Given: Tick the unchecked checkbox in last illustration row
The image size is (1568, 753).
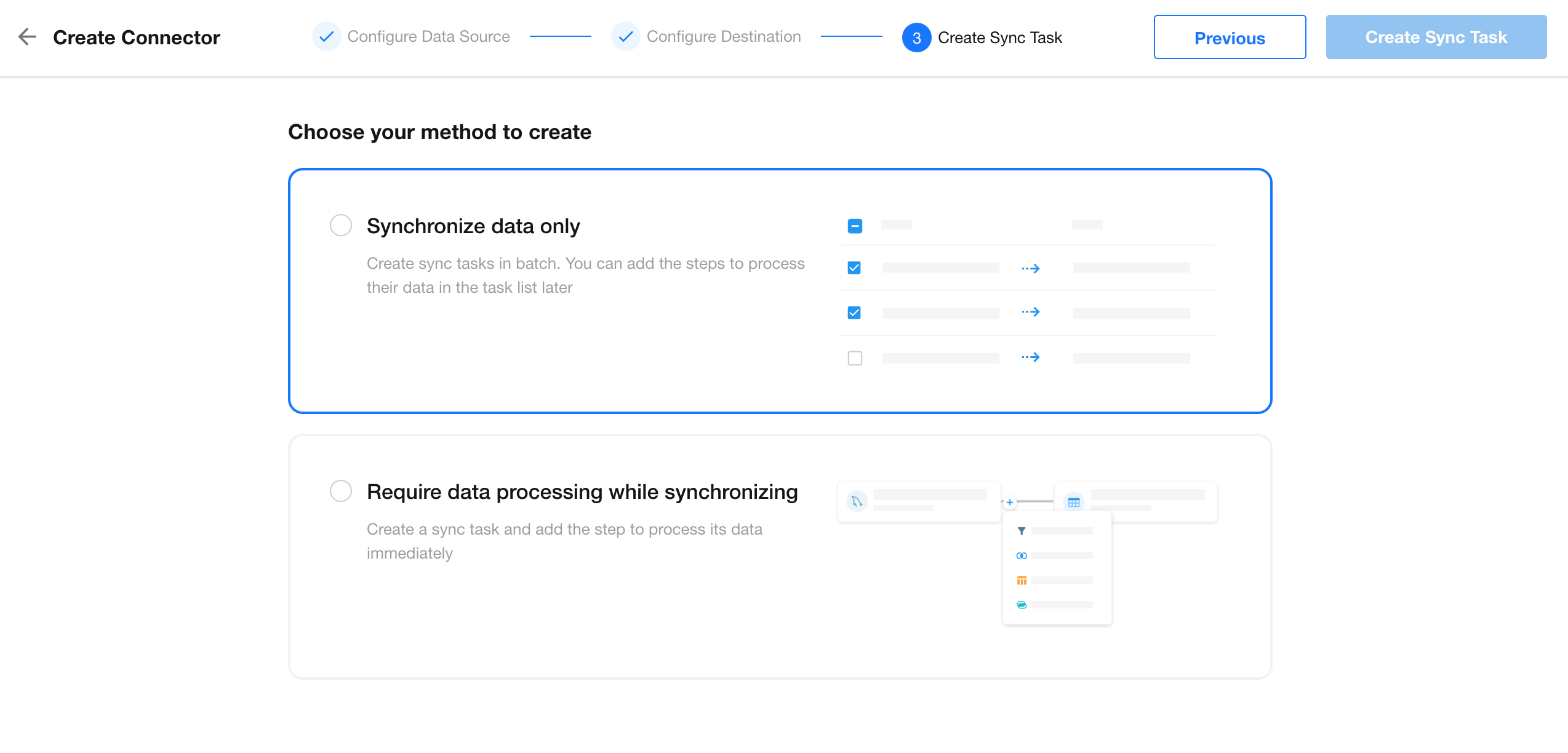Looking at the screenshot, I should (x=855, y=358).
